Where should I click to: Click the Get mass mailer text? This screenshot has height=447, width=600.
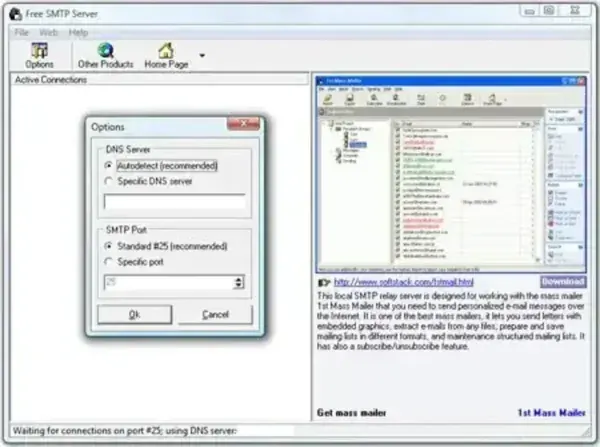351,413
